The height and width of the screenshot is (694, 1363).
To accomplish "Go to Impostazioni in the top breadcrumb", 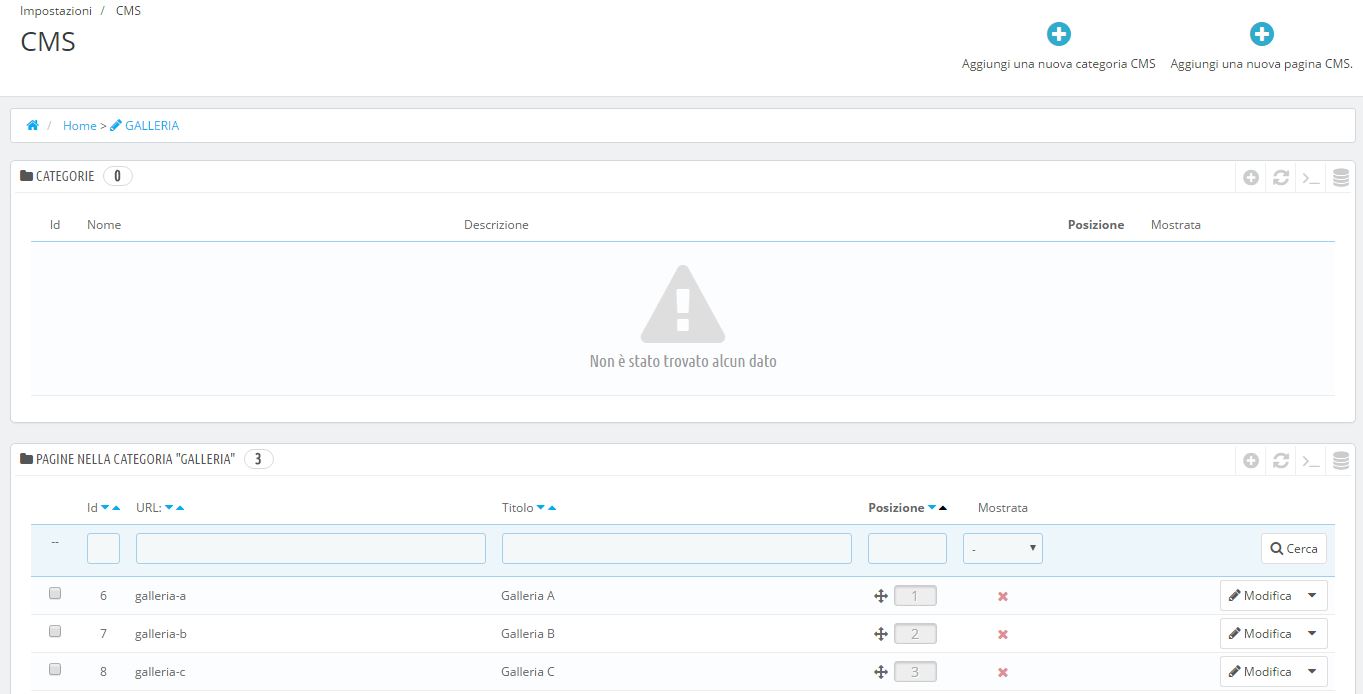I will pos(56,11).
